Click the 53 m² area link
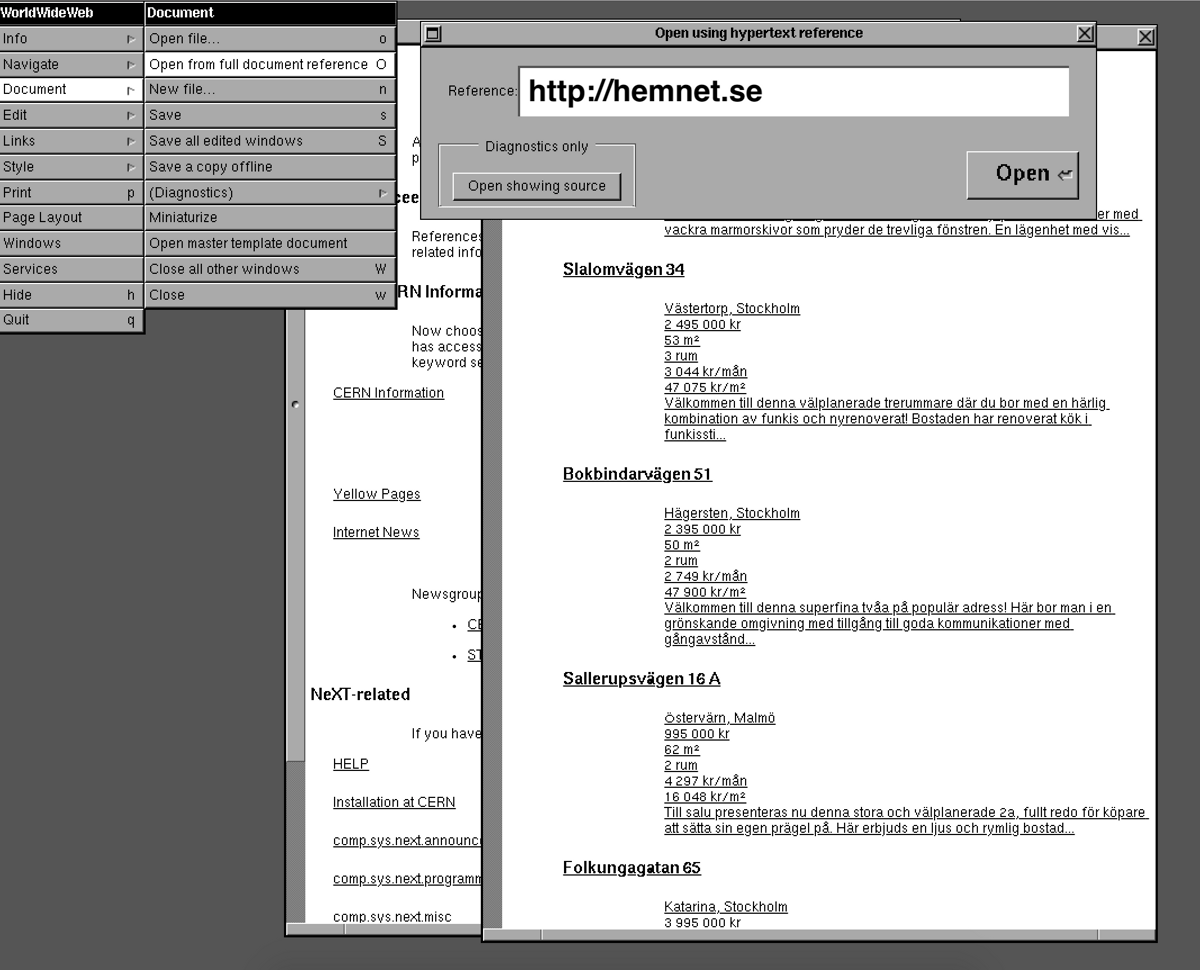The height and width of the screenshot is (970, 1200). (682, 341)
